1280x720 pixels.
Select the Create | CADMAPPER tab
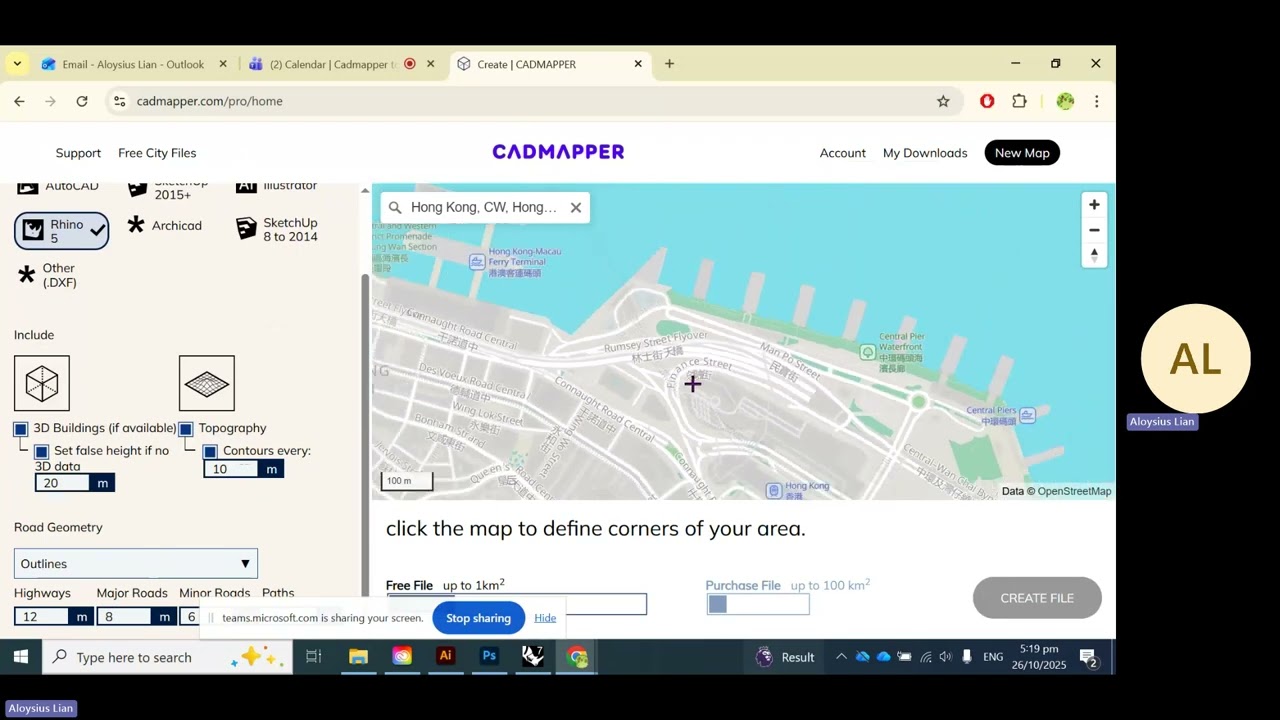[x=550, y=64]
